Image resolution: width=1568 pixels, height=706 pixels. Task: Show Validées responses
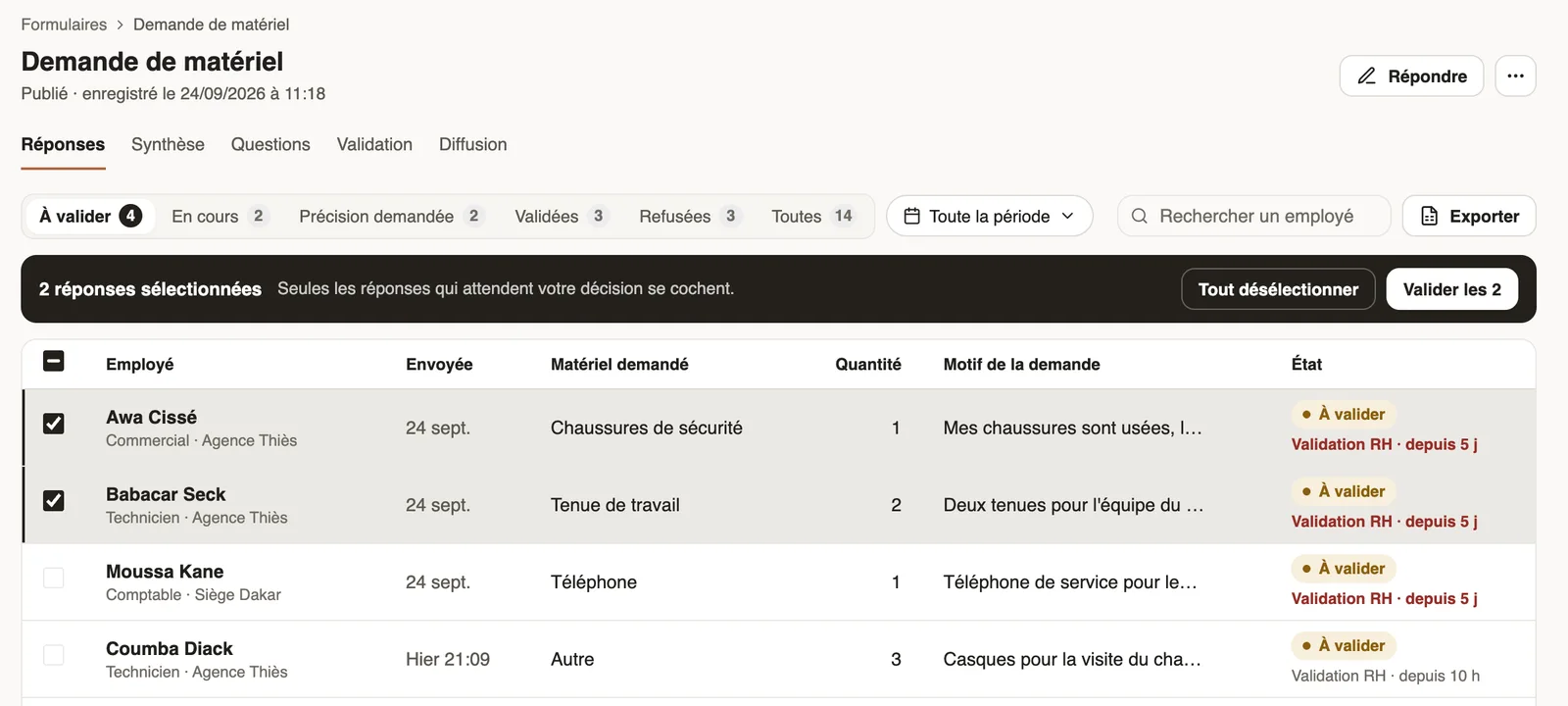[x=562, y=216]
